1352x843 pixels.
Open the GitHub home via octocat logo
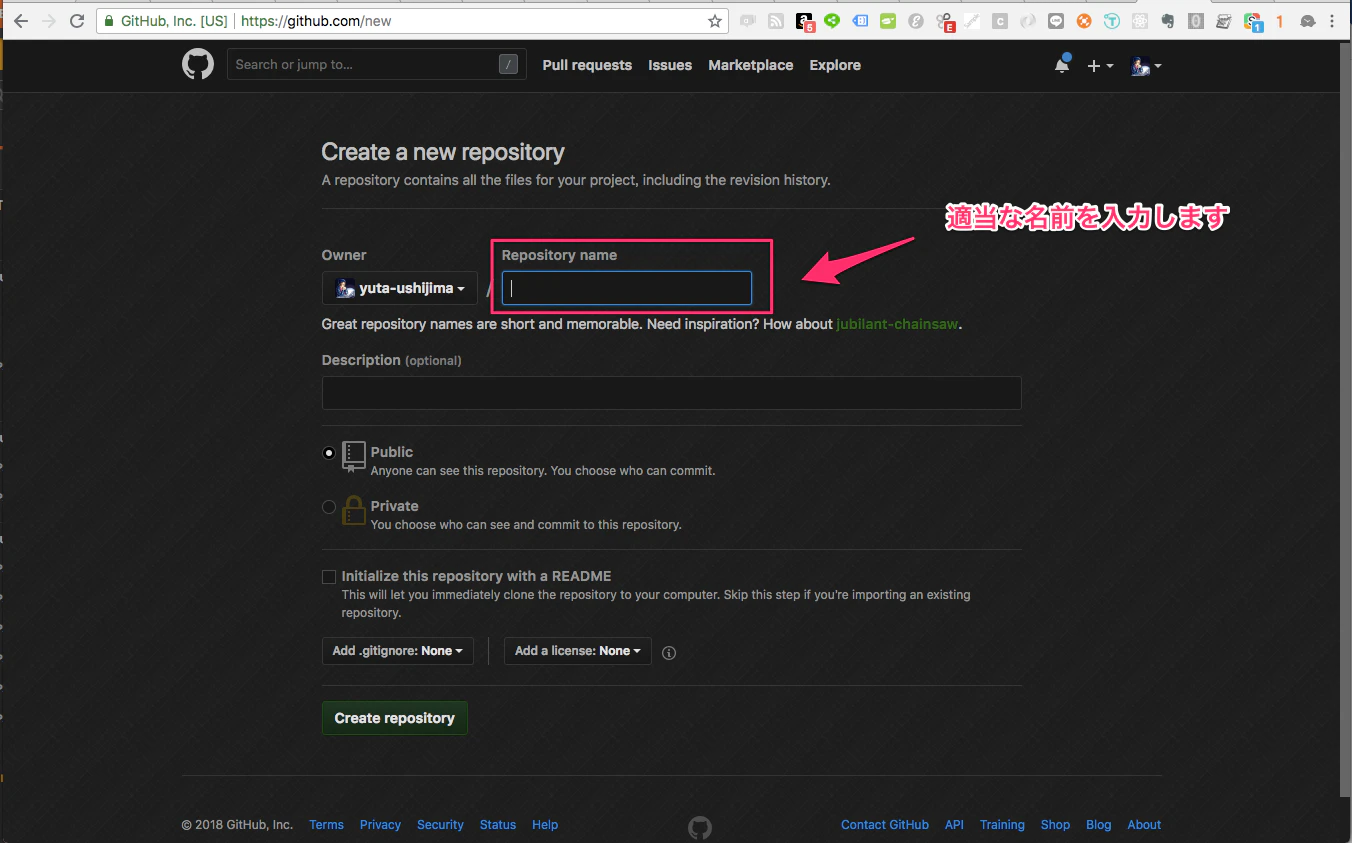197,64
